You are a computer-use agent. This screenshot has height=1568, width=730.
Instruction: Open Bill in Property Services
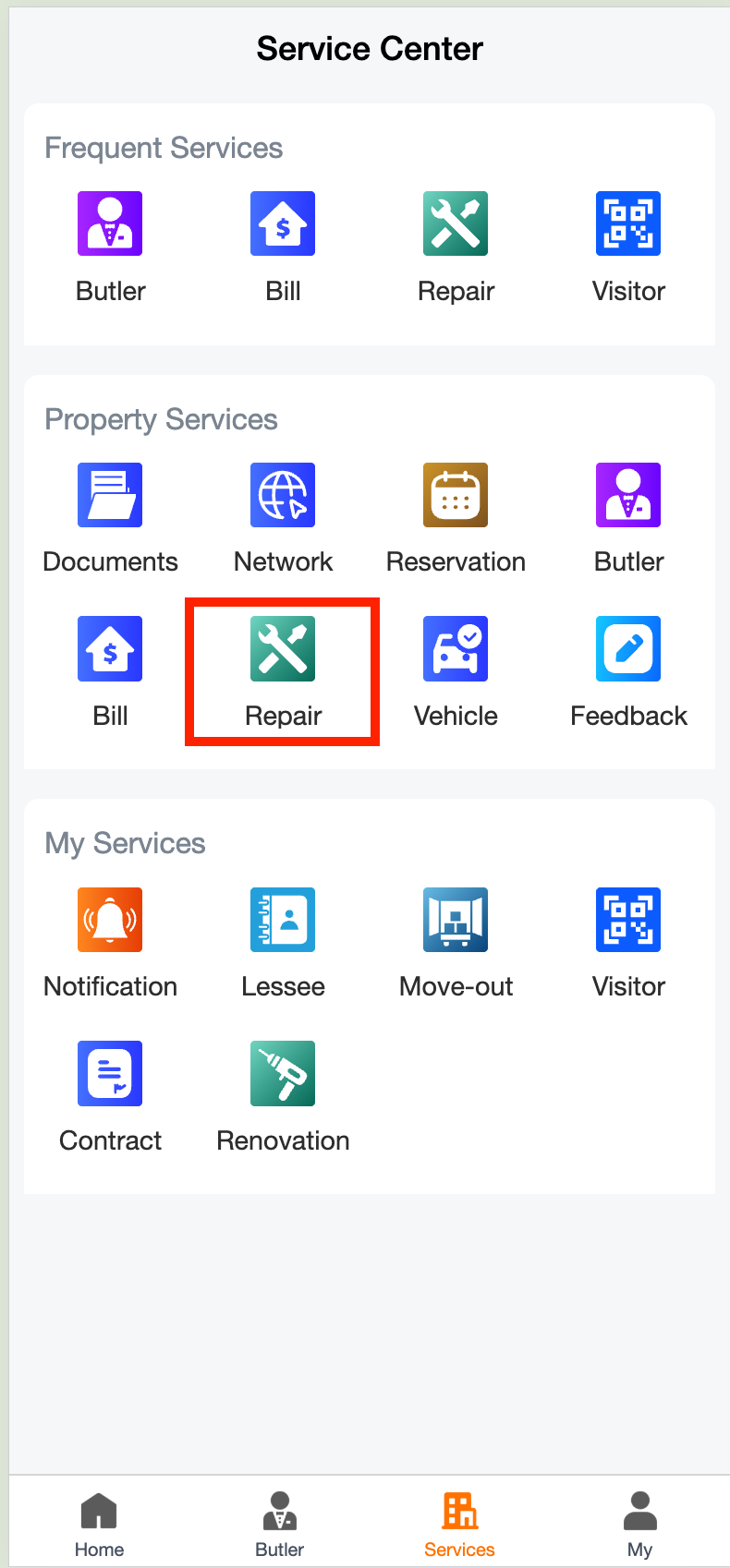click(110, 649)
